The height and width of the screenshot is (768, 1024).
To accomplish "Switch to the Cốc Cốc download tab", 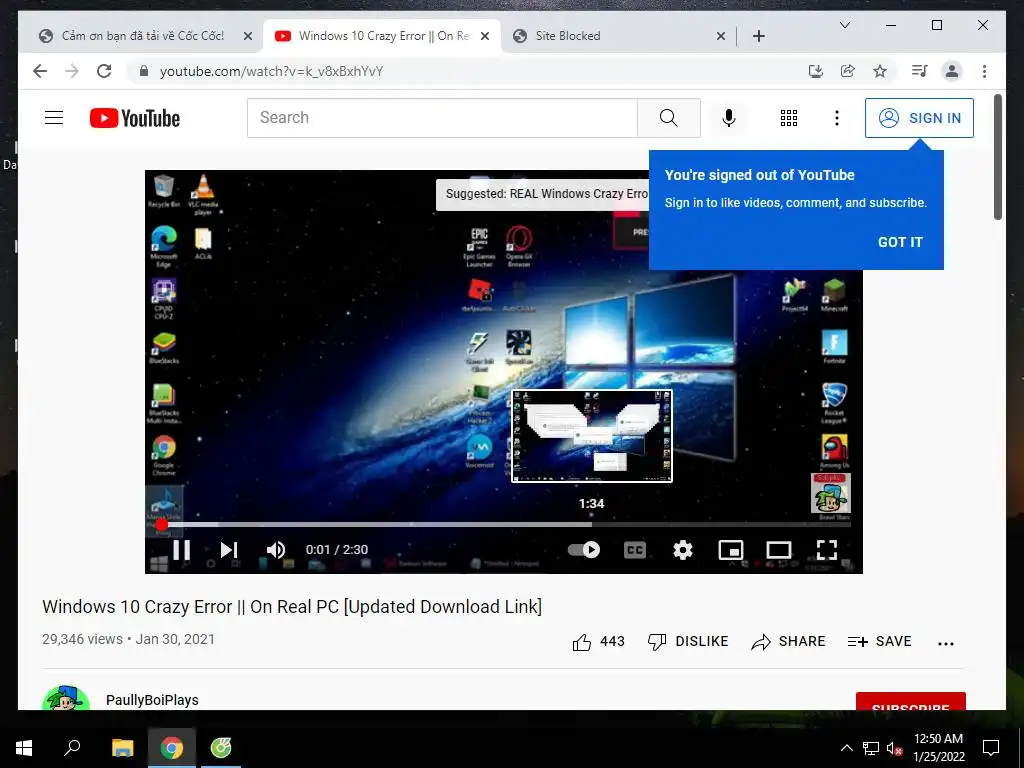I will (142, 36).
